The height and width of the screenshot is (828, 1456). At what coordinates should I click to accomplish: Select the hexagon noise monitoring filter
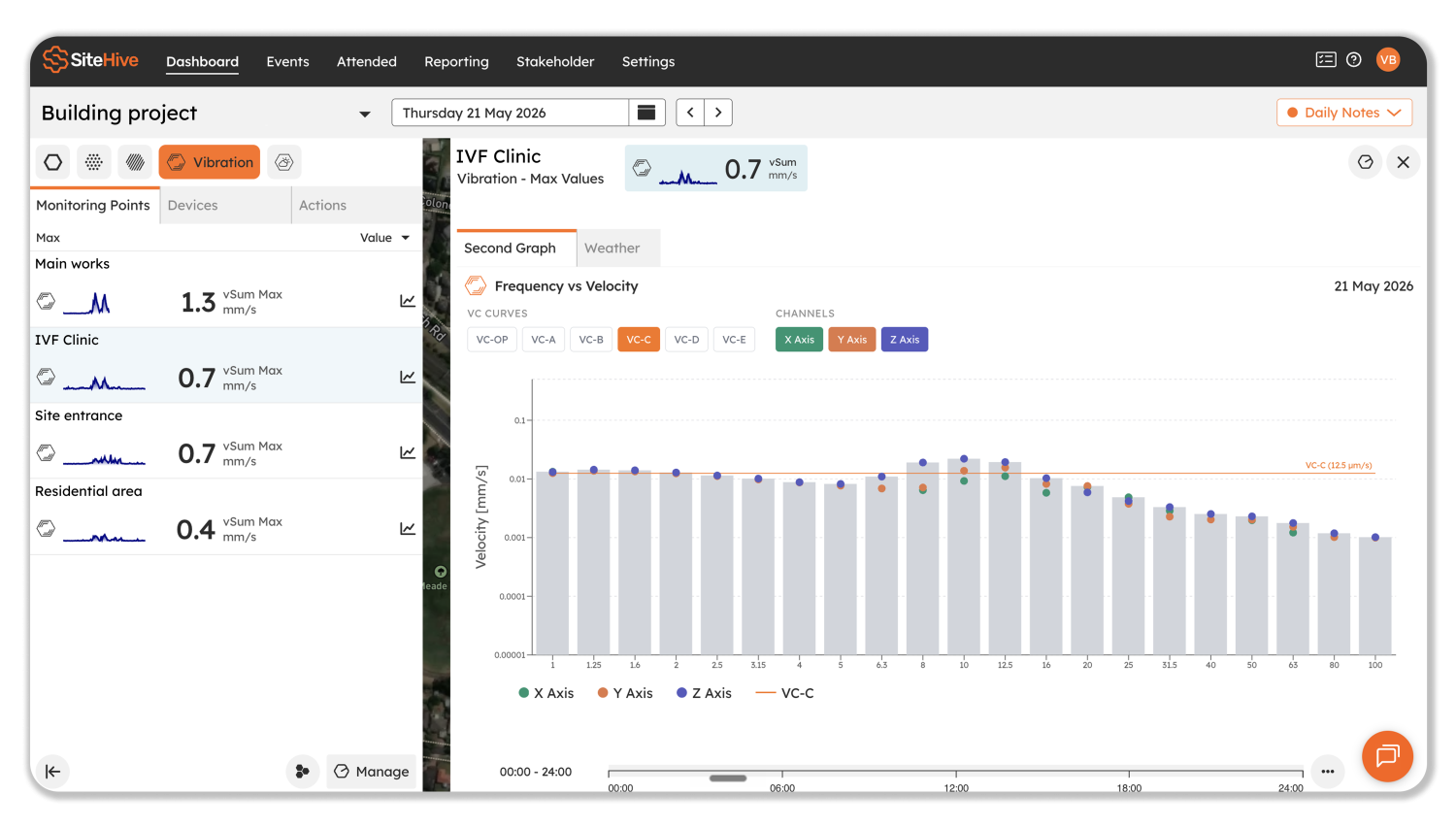coord(53,162)
